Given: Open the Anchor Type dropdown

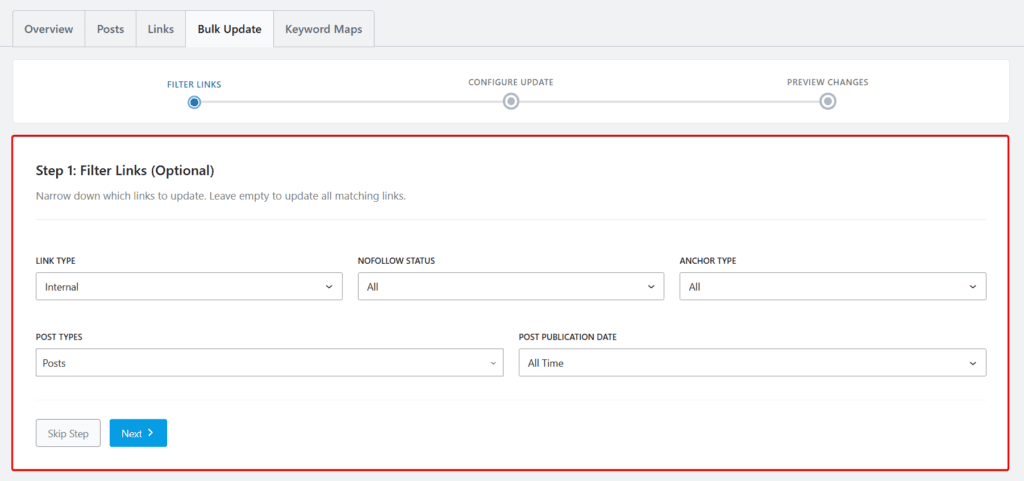Looking at the screenshot, I should pyautogui.click(x=832, y=287).
